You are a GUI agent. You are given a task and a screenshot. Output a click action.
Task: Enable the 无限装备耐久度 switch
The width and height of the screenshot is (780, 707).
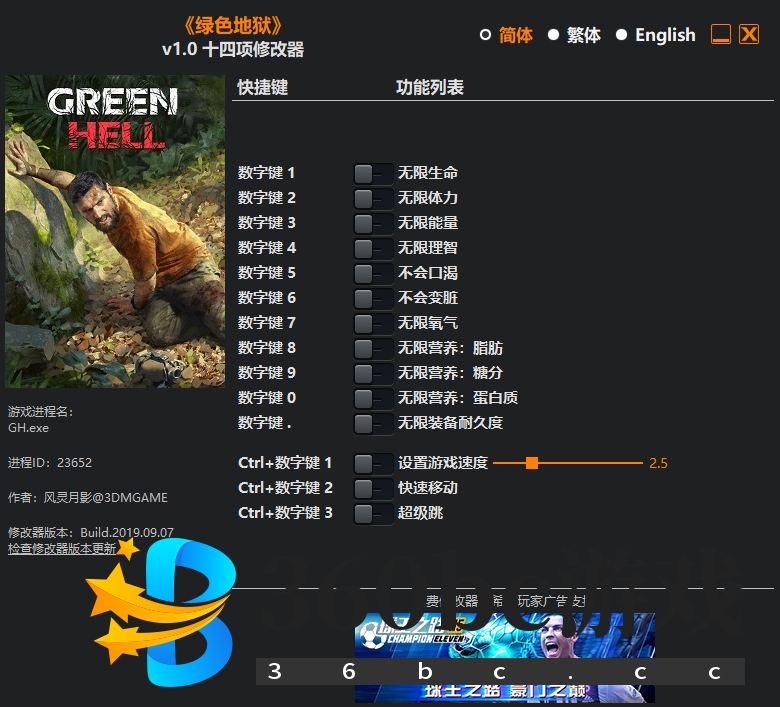373,423
